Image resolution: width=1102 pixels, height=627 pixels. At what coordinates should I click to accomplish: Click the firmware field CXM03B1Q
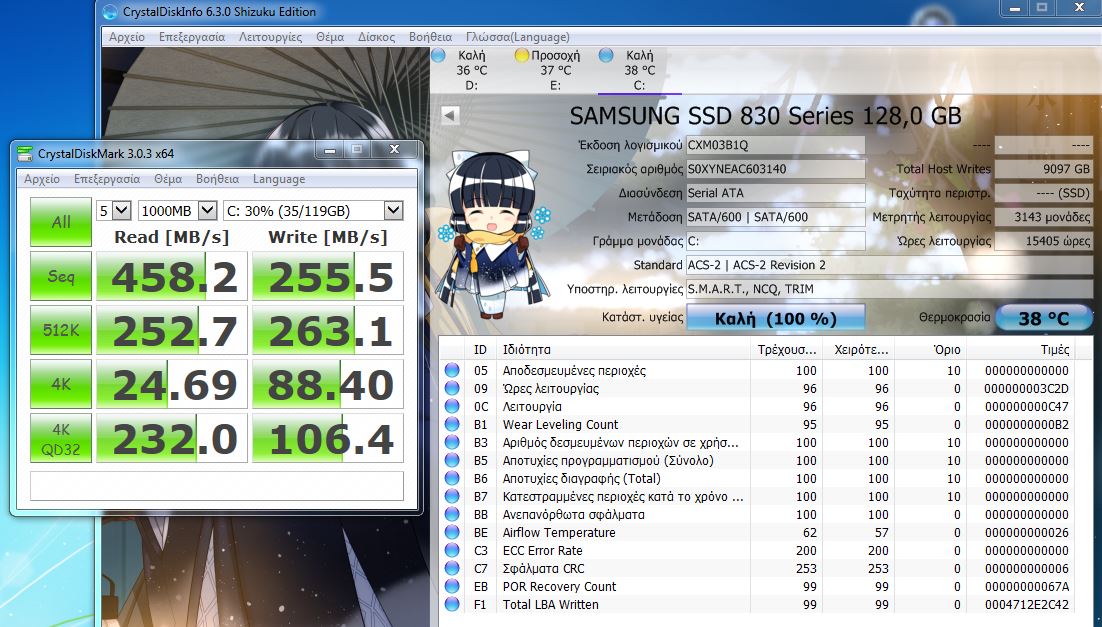coord(775,145)
